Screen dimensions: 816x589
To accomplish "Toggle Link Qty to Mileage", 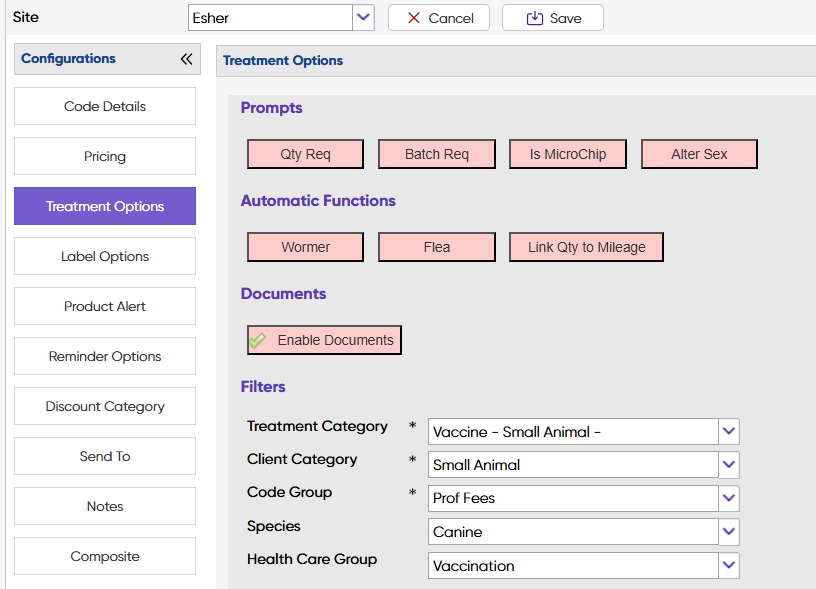I will pos(586,247).
